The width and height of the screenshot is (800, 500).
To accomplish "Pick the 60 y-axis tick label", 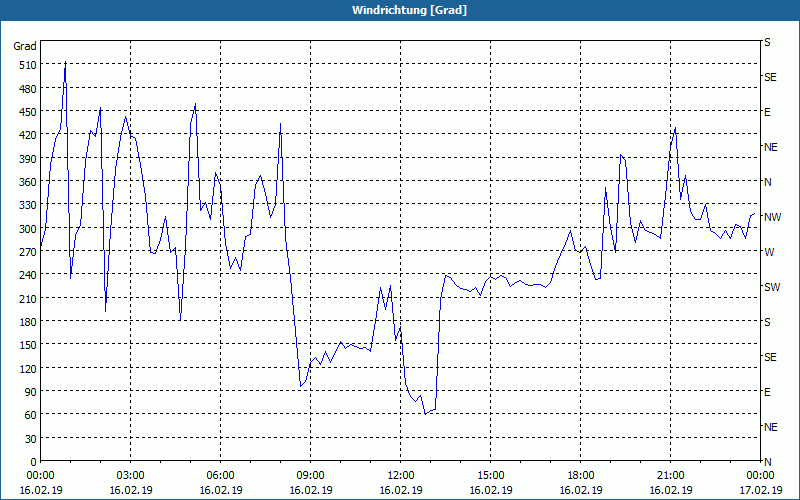I will click(x=30, y=415).
